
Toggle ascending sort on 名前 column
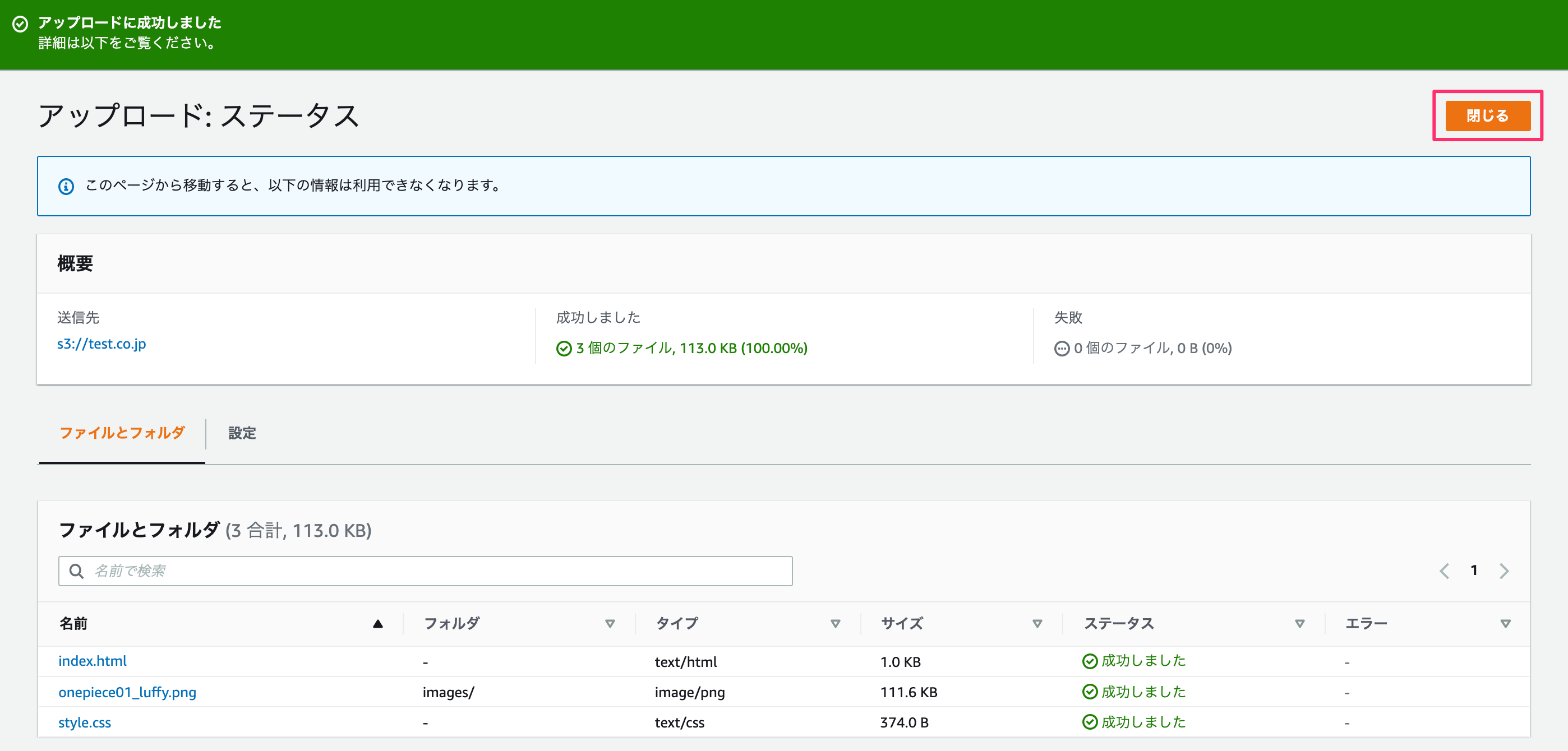tap(377, 623)
